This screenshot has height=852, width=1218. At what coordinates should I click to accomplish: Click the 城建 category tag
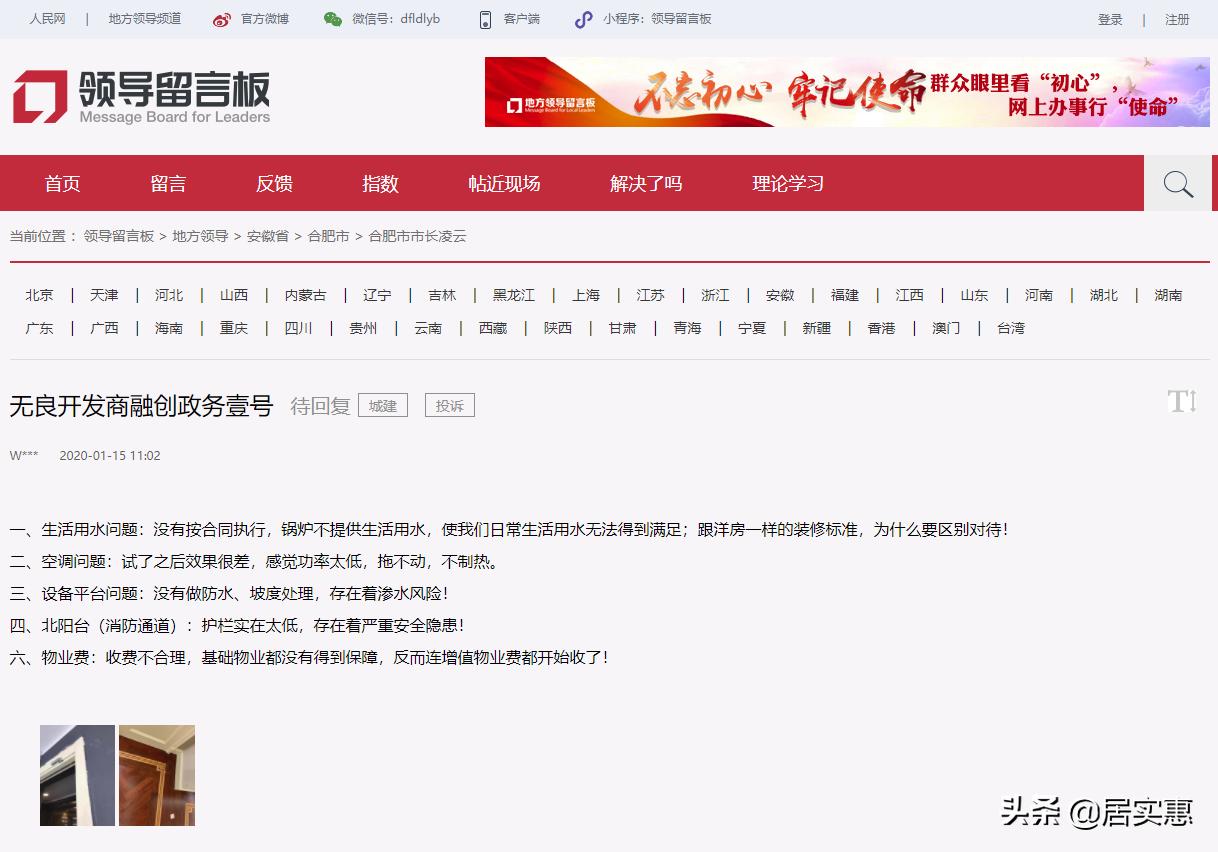[383, 405]
